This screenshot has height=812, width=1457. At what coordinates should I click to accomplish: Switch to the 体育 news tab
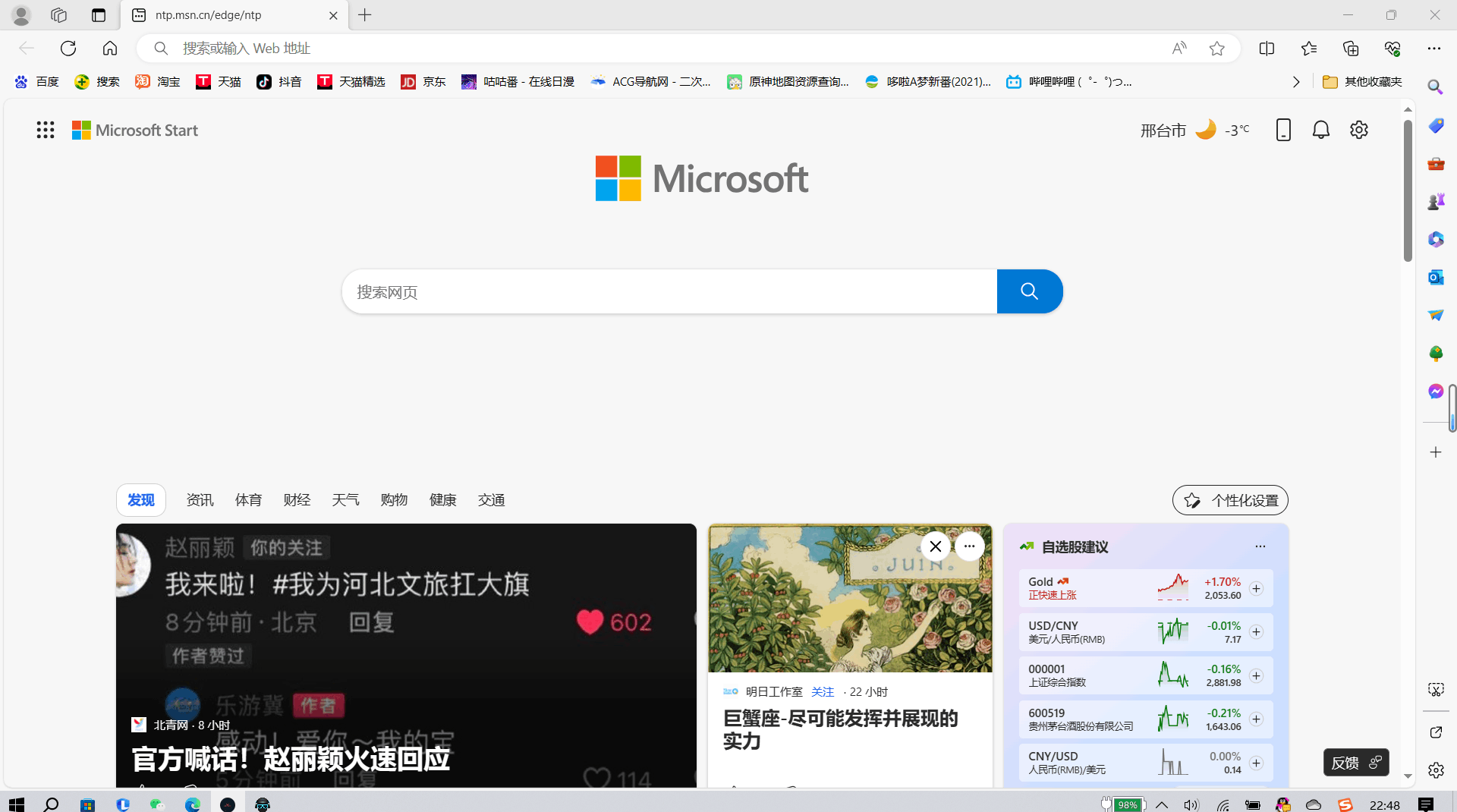point(248,499)
